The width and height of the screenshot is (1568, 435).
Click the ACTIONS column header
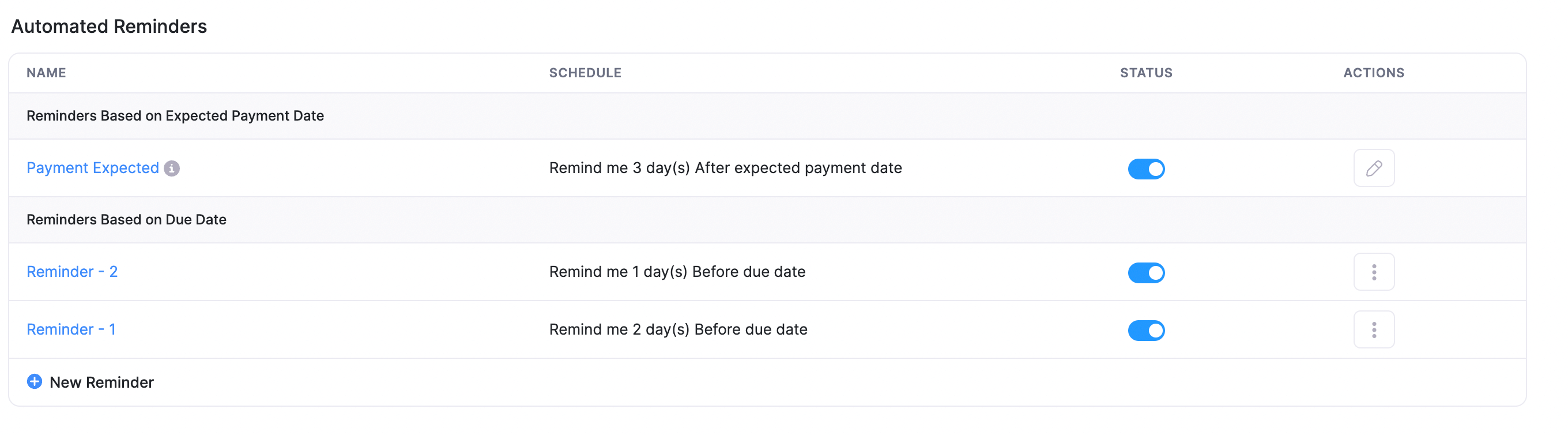point(1374,73)
